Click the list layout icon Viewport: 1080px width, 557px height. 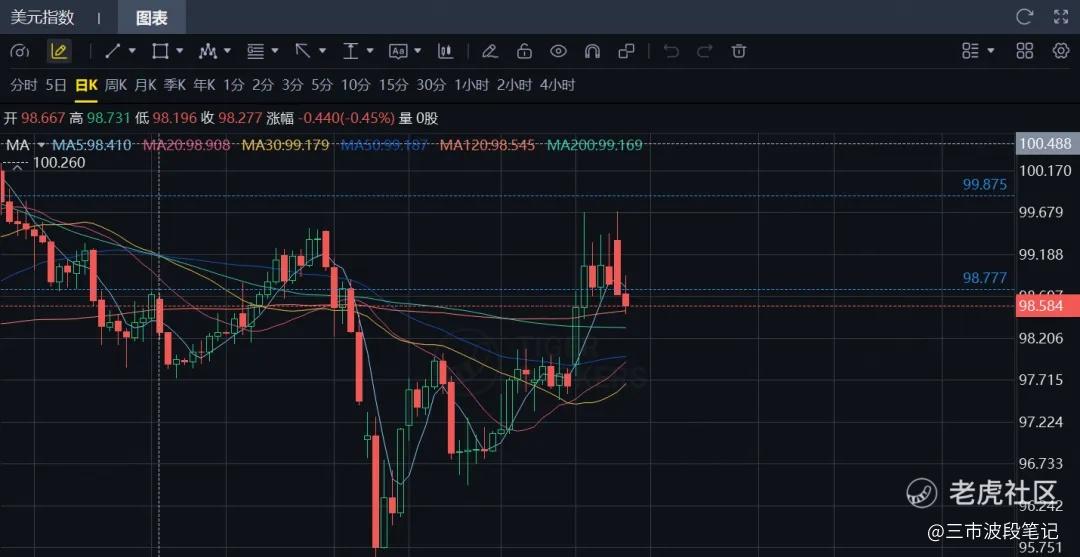970,50
